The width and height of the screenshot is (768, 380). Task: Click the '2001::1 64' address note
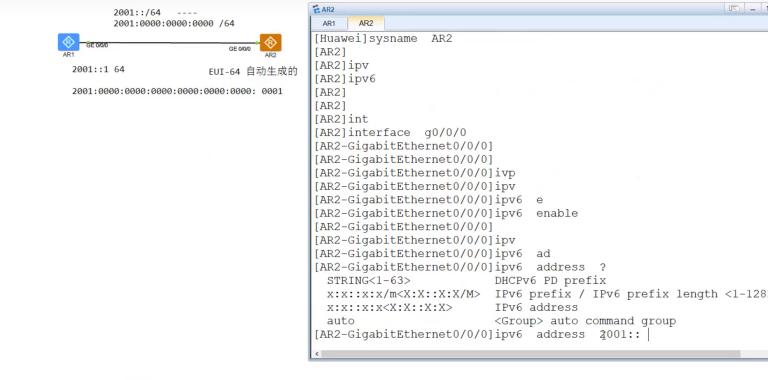click(98, 70)
